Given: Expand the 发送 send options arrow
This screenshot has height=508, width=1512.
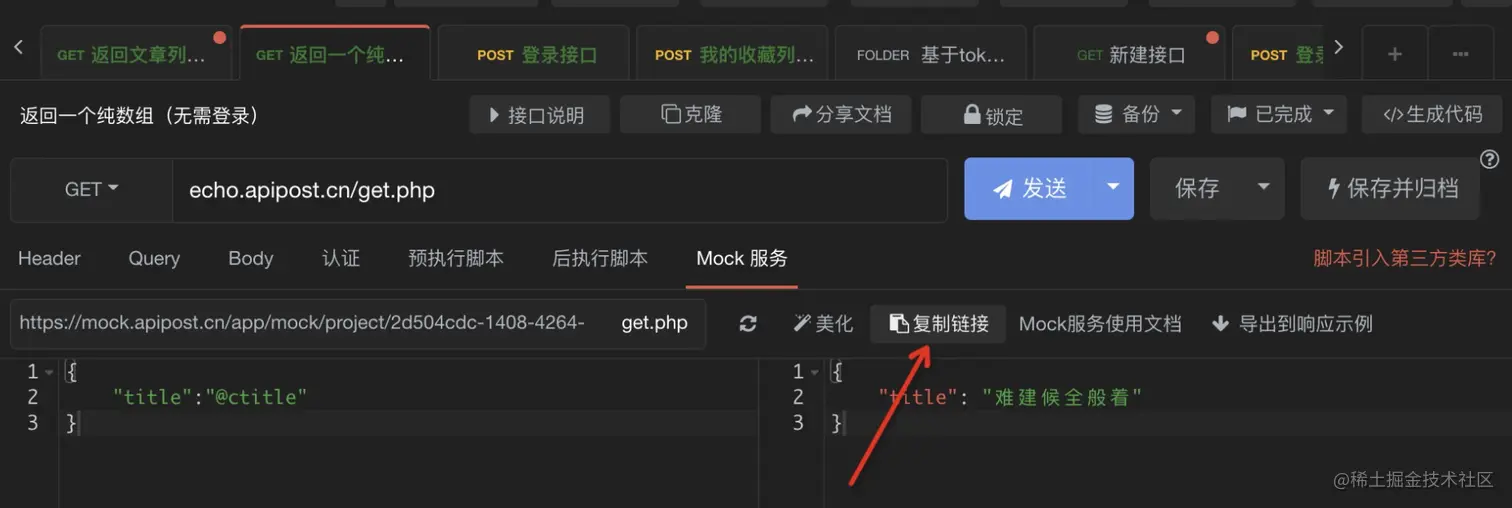Looking at the screenshot, I should pyautogui.click(x=1112, y=188).
